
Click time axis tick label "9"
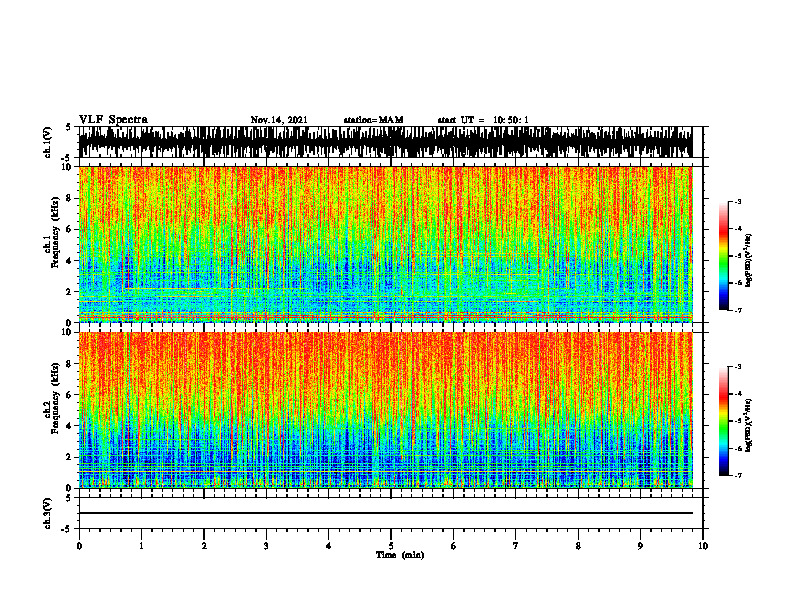[x=640, y=546]
